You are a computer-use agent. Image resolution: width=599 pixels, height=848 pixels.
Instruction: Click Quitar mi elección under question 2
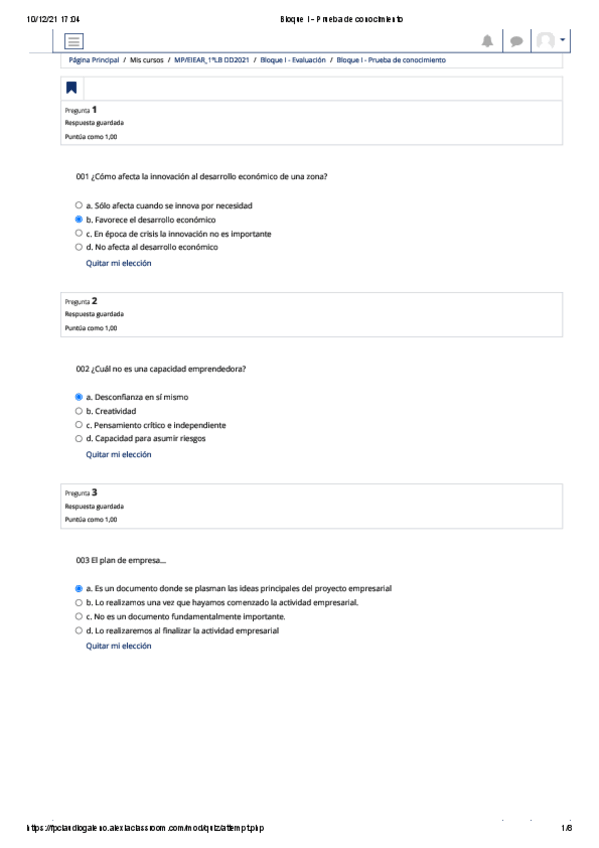(118, 455)
